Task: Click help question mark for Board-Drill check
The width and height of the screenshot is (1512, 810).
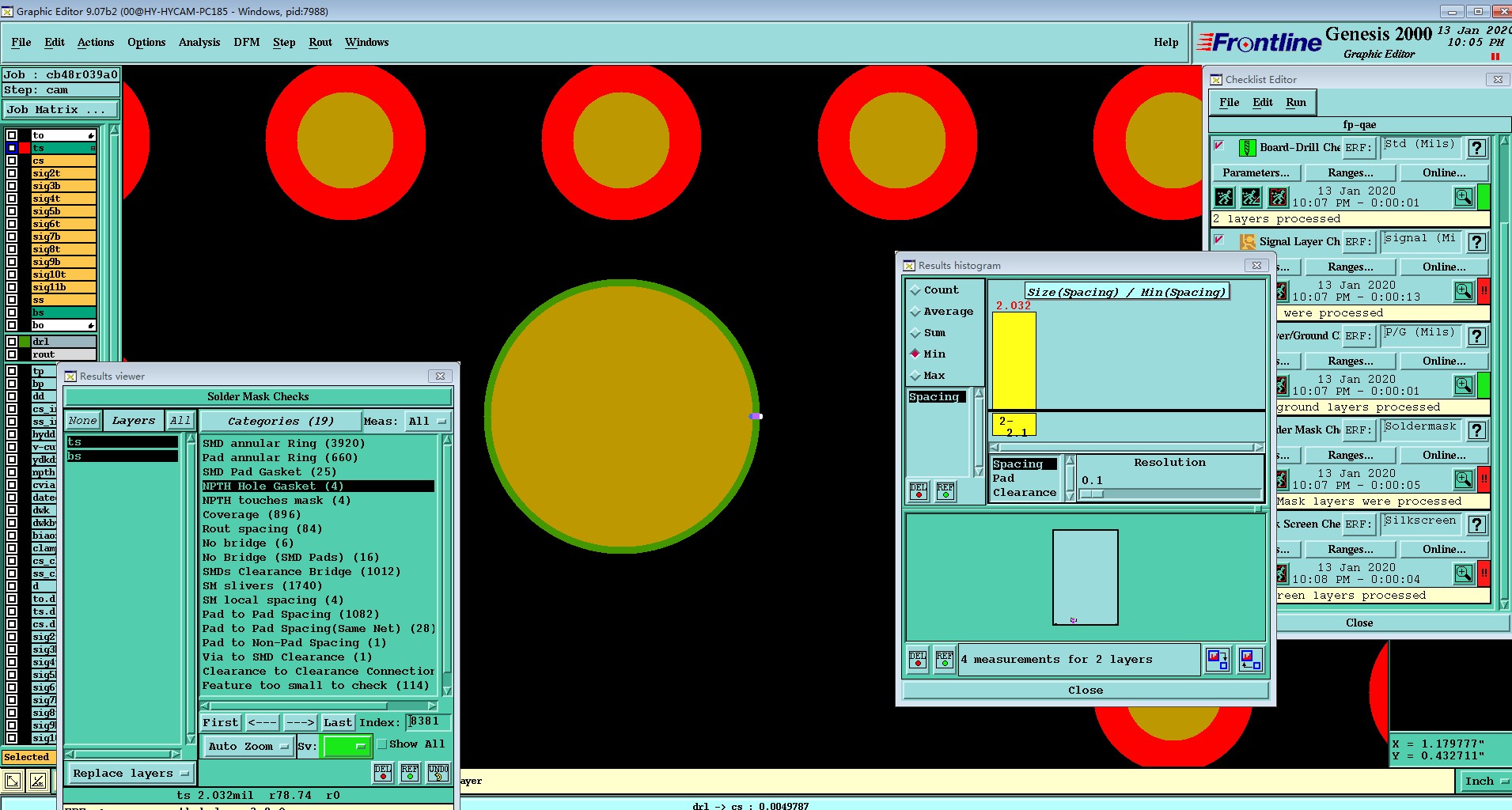Action: coord(1476,148)
